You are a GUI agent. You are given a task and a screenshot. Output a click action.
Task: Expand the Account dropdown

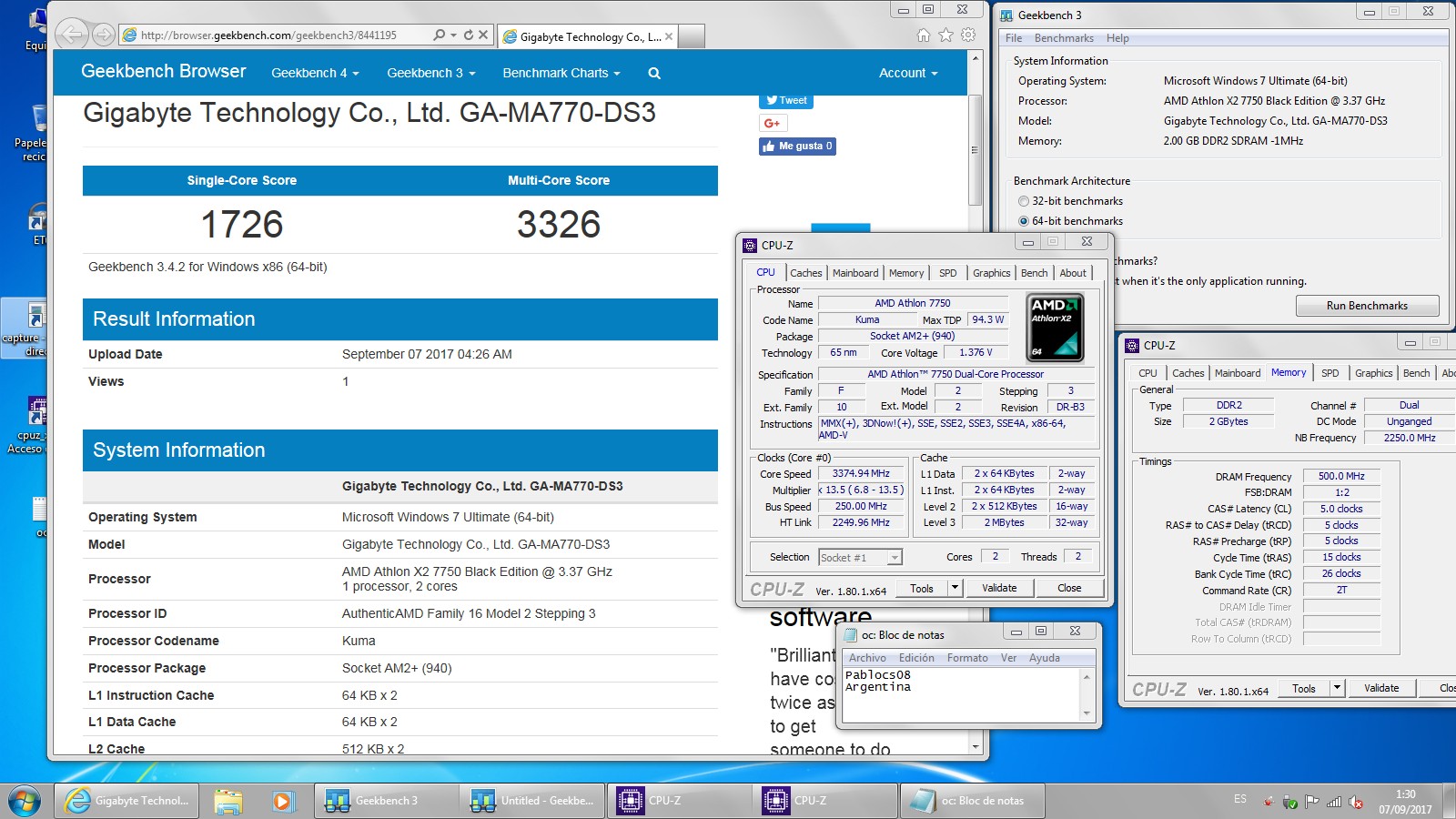click(908, 73)
